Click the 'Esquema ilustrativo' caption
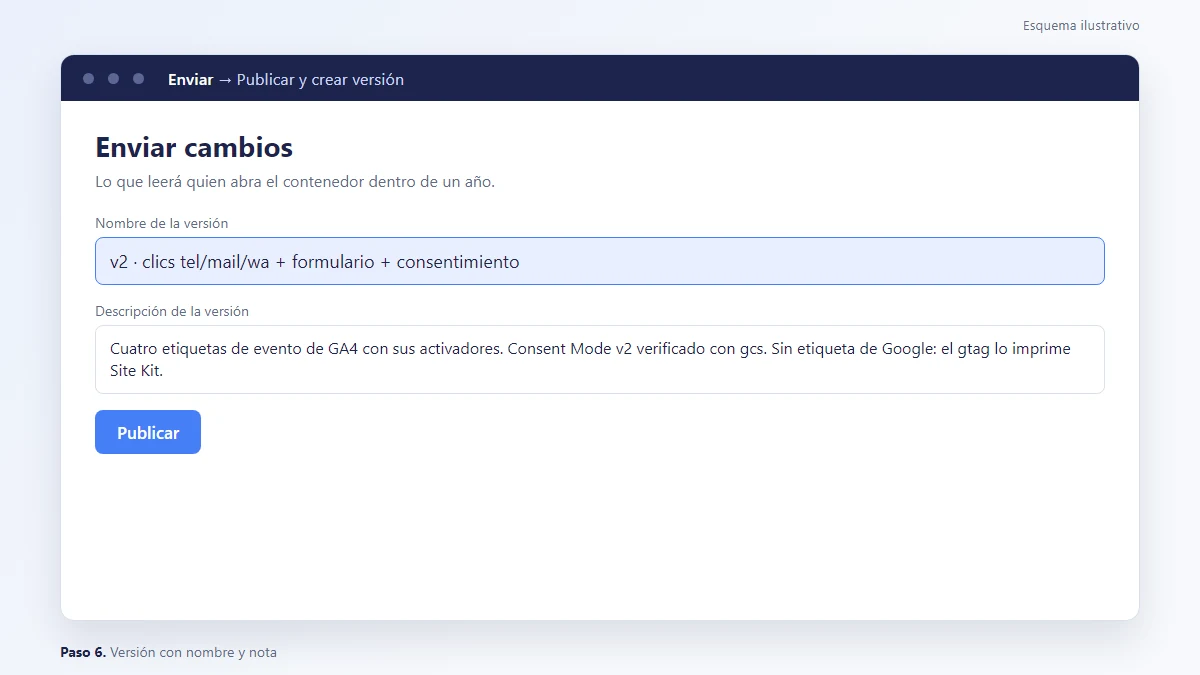The height and width of the screenshot is (675, 1200). point(1081,25)
